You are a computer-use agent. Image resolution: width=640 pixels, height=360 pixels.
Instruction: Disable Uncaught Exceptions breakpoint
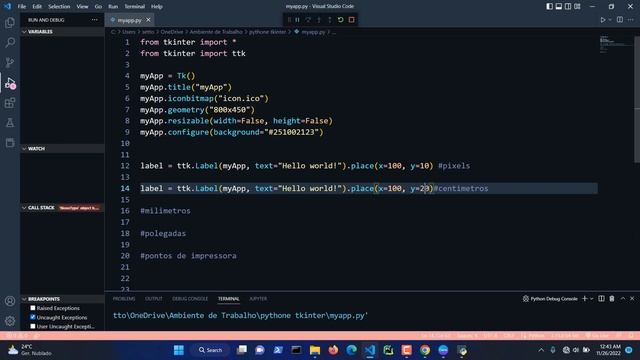coord(33,317)
